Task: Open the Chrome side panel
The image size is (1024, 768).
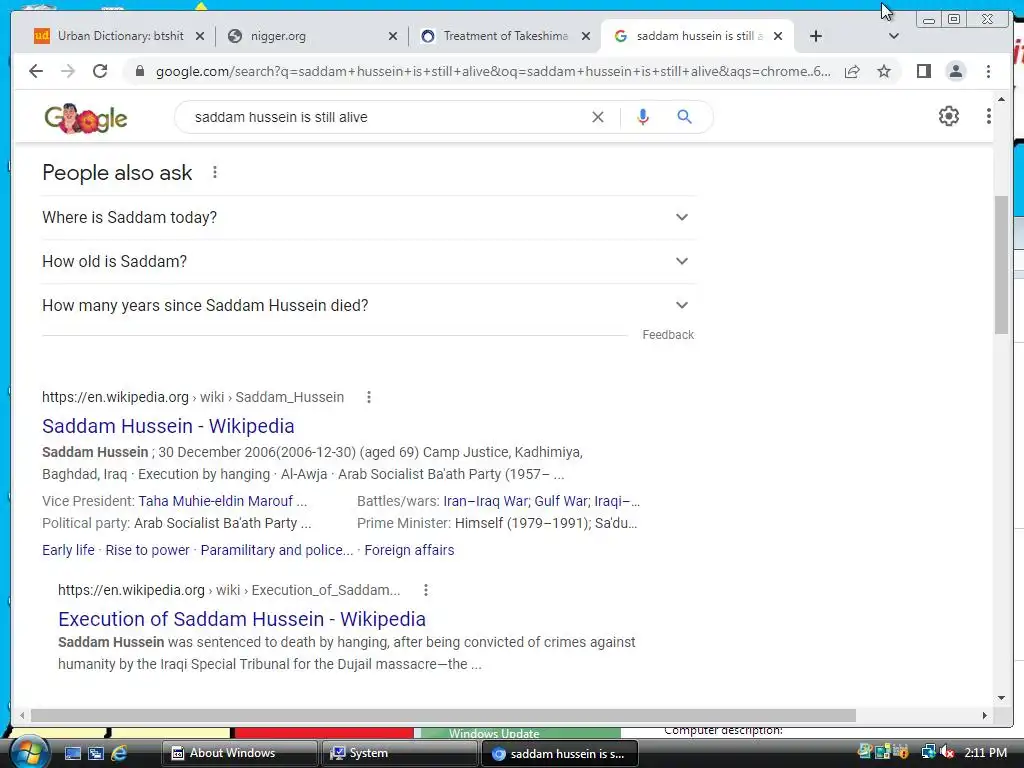Action: coord(923,71)
